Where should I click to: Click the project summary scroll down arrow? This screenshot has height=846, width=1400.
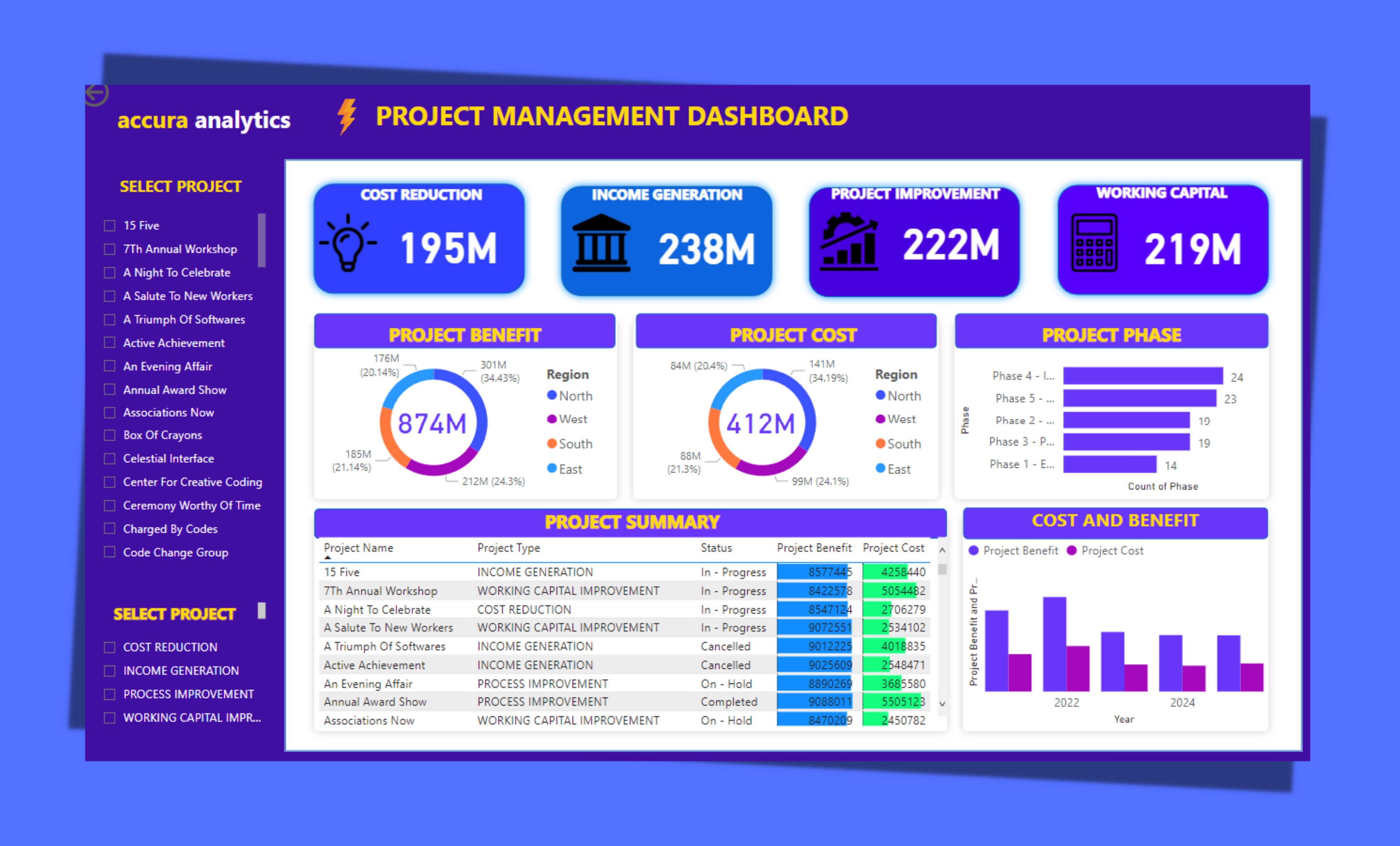pyautogui.click(x=942, y=704)
